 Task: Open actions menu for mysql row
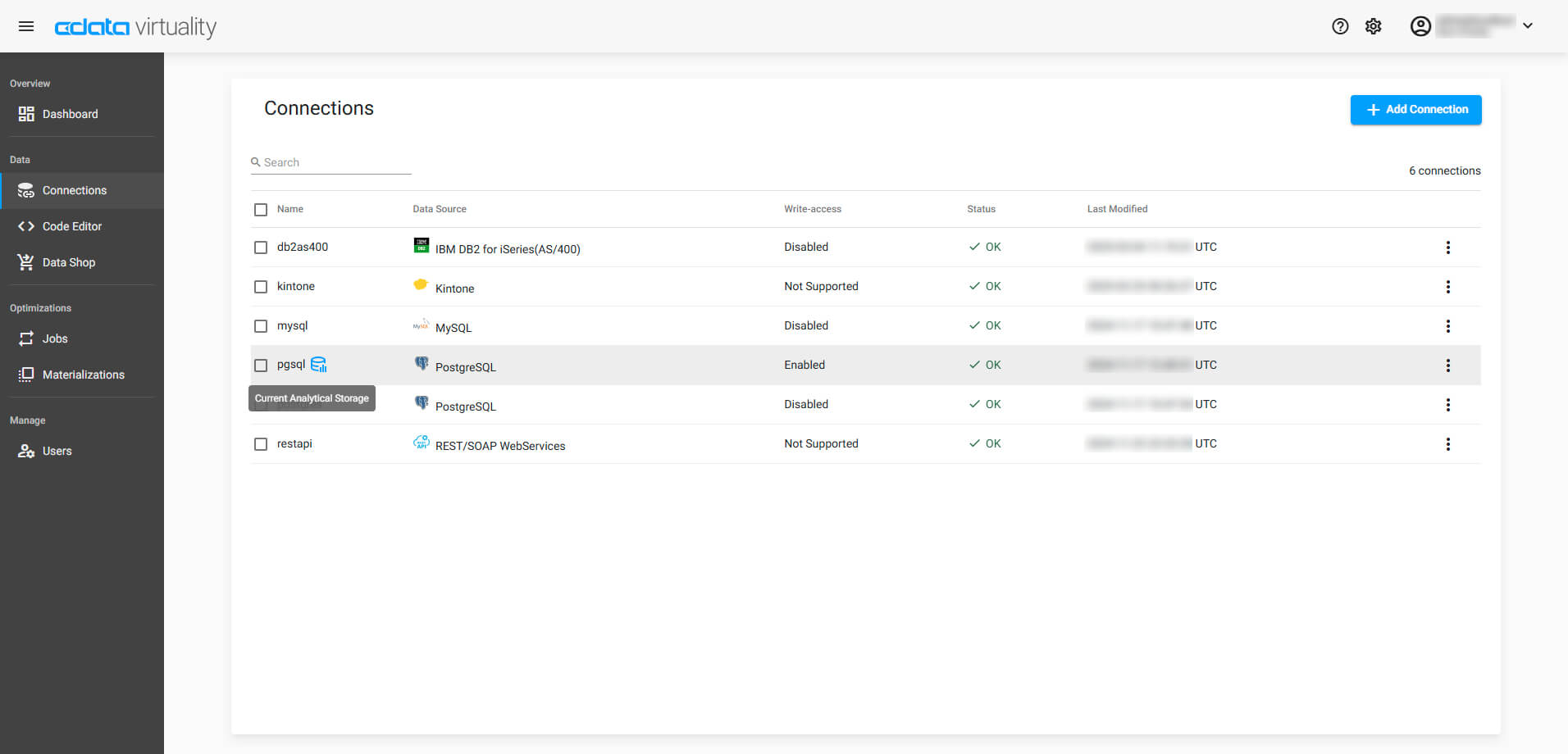[x=1448, y=326]
